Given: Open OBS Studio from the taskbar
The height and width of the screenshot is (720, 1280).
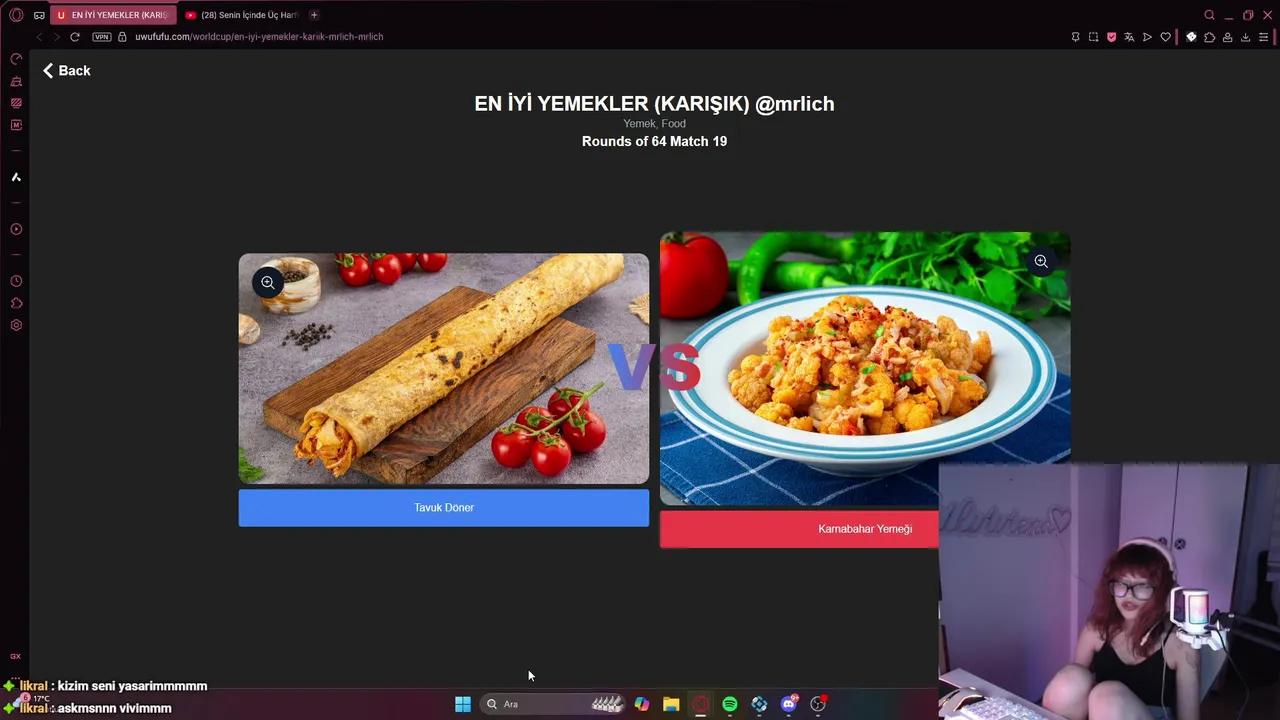Looking at the screenshot, I should tap(818, 704).
